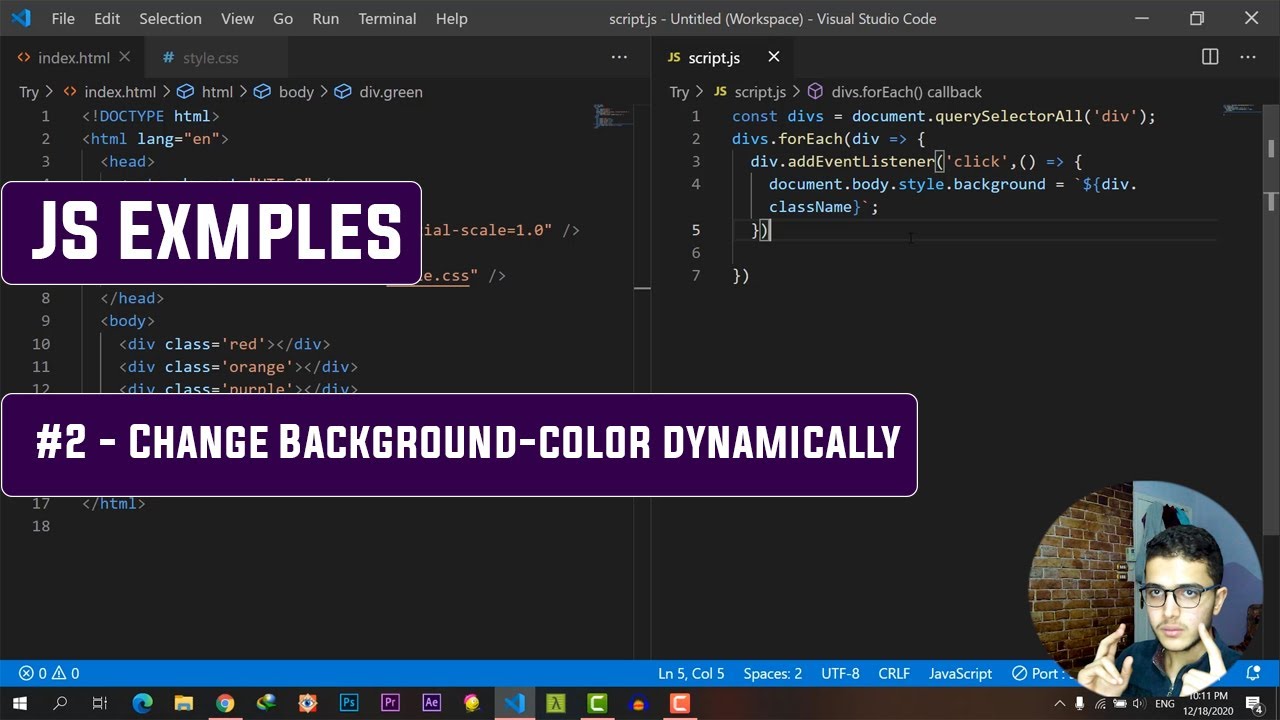The image size is (1280, 720).
Task: Open the Run menu
Action: coord(325,18)
